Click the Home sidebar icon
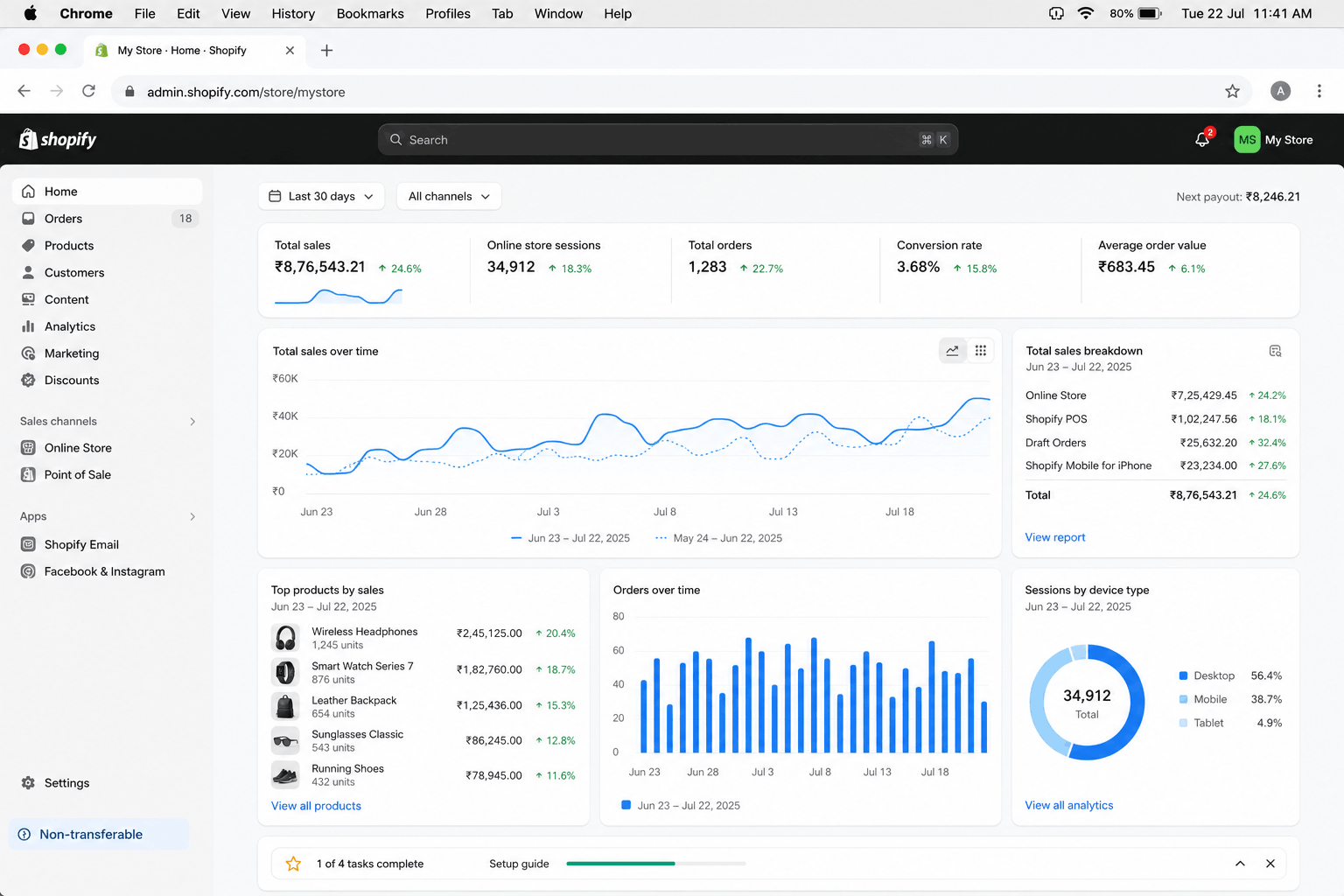This screenshot has width=1344, height=896. (x=28, y=192)
